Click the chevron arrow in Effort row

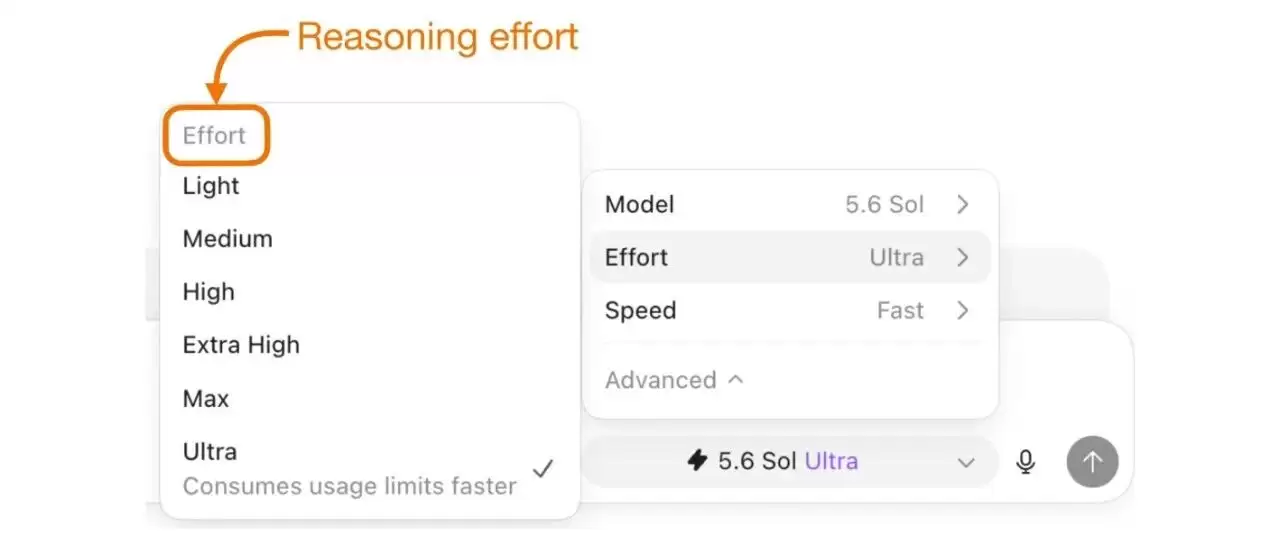pyautogui.click(x=962, y=258)
